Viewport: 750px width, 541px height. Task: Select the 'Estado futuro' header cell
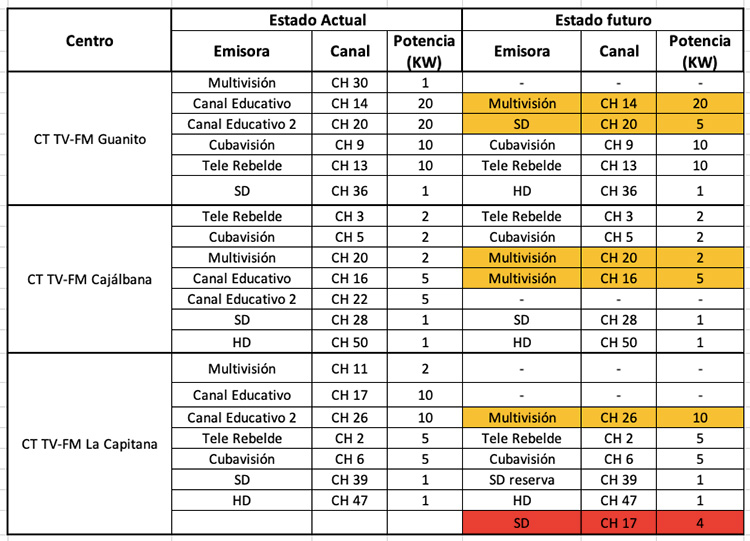603,20
